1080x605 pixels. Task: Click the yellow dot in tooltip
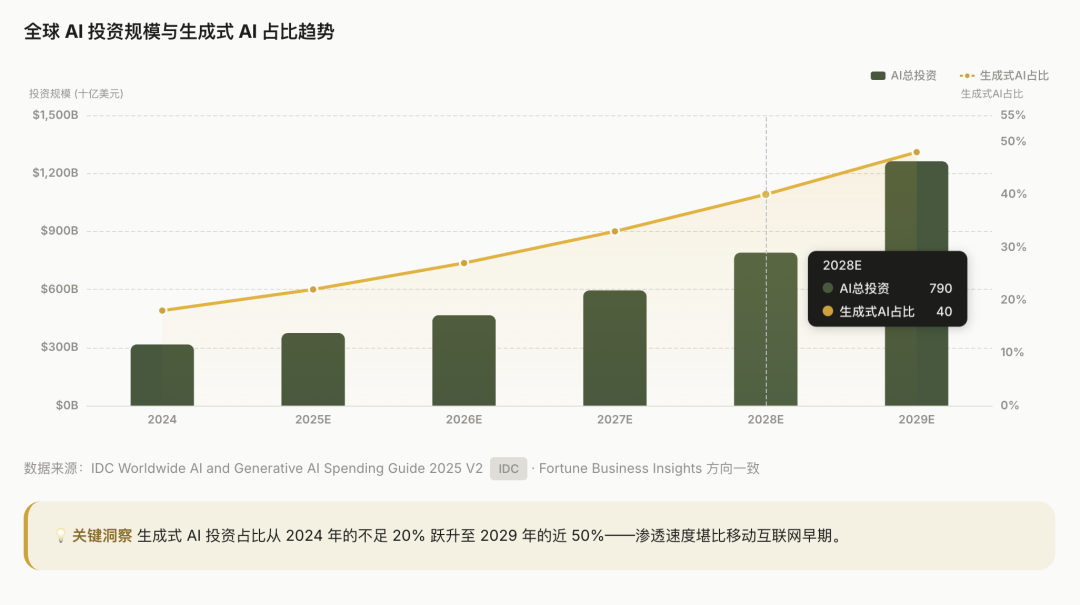[828, 311]
